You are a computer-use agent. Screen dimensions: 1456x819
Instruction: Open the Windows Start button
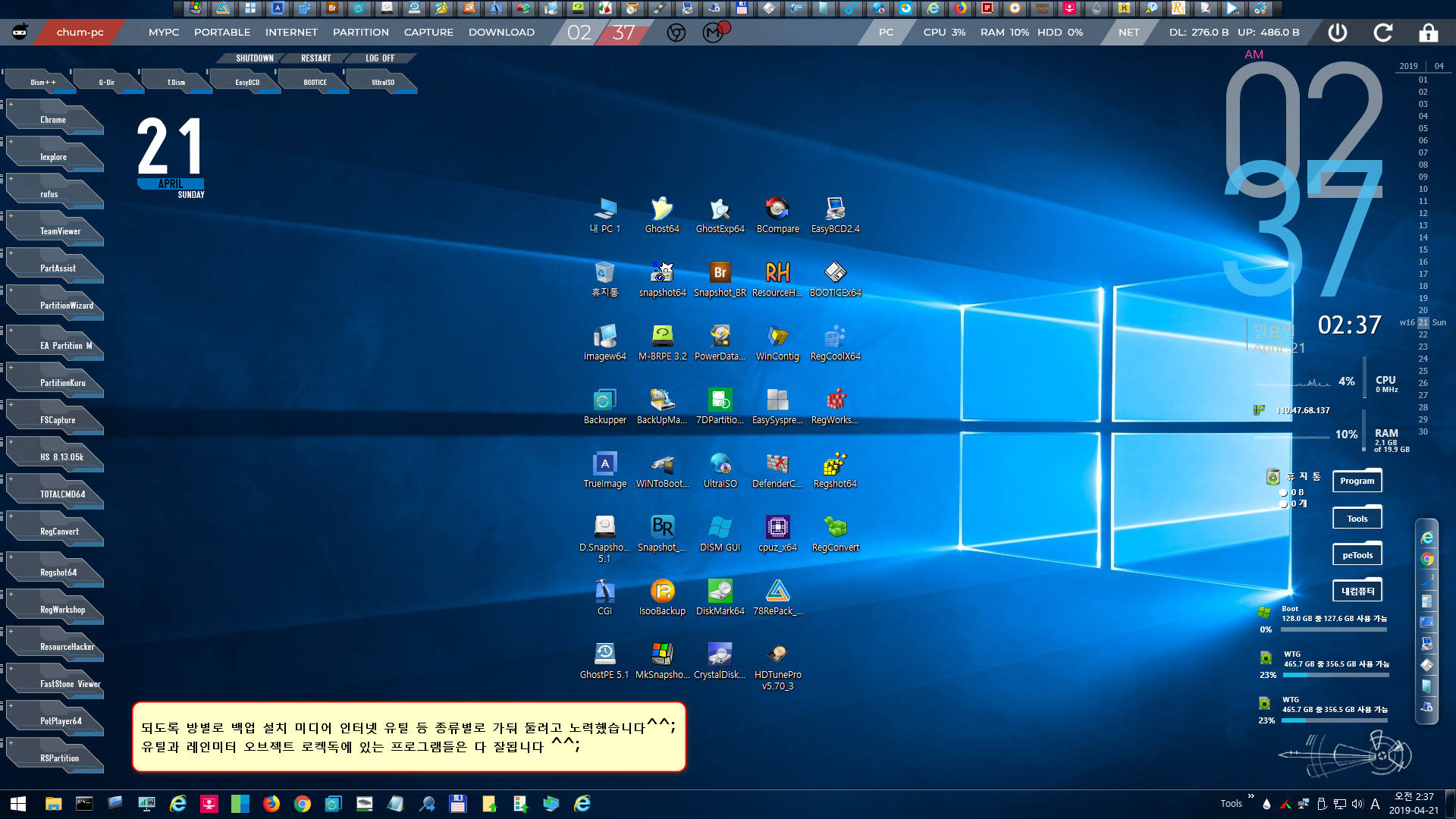(18, 804)
